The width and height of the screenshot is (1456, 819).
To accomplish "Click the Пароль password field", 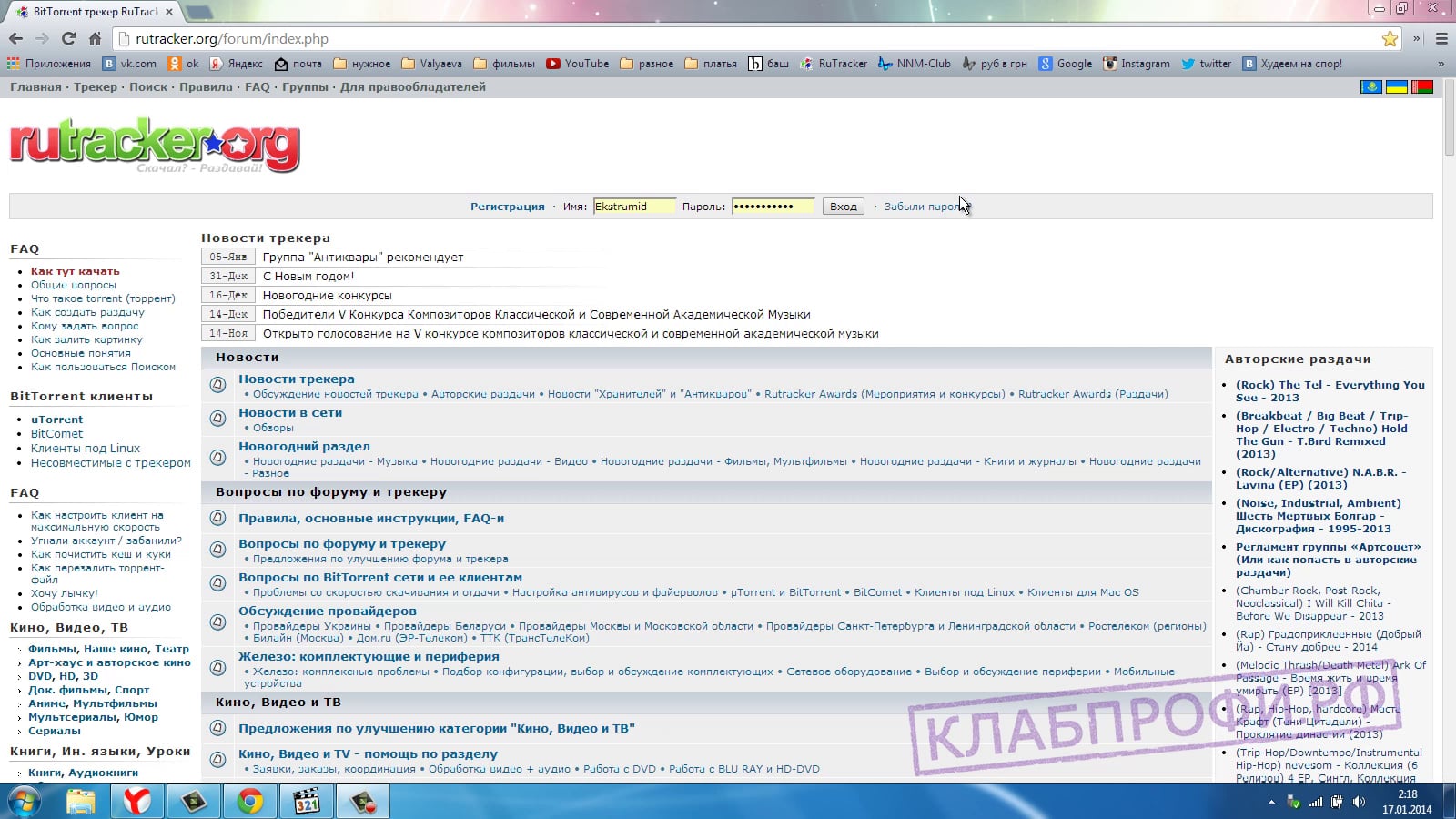I will click(x=773, y=207).
